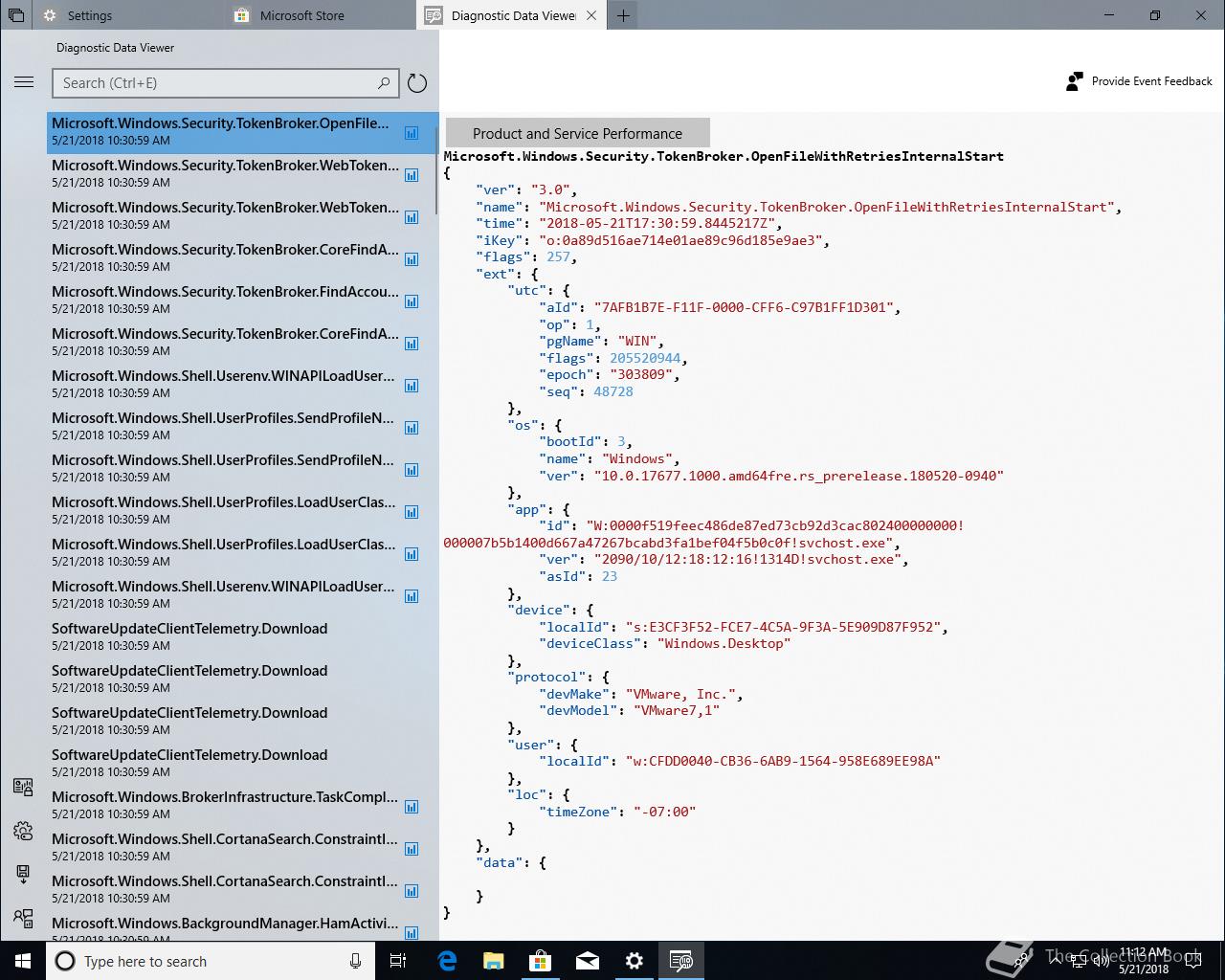Click the Type here to search box

(211, 961)
